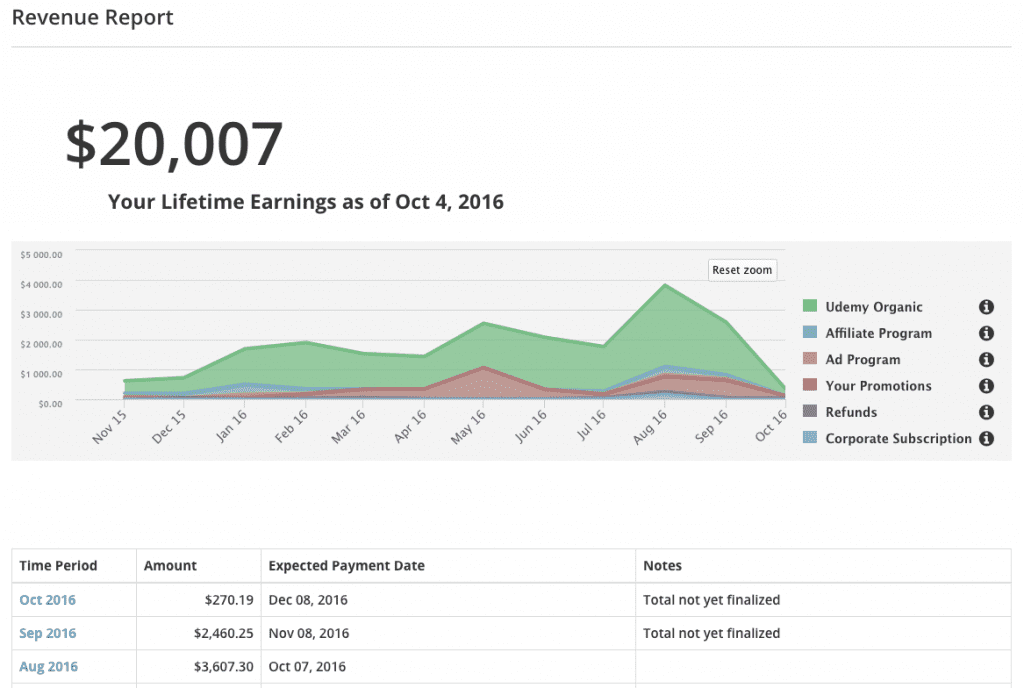The height and width of the screenshot is (688, 1024).
Task: Open the Oct 2016 earnings details link
Action: point(46,600)
